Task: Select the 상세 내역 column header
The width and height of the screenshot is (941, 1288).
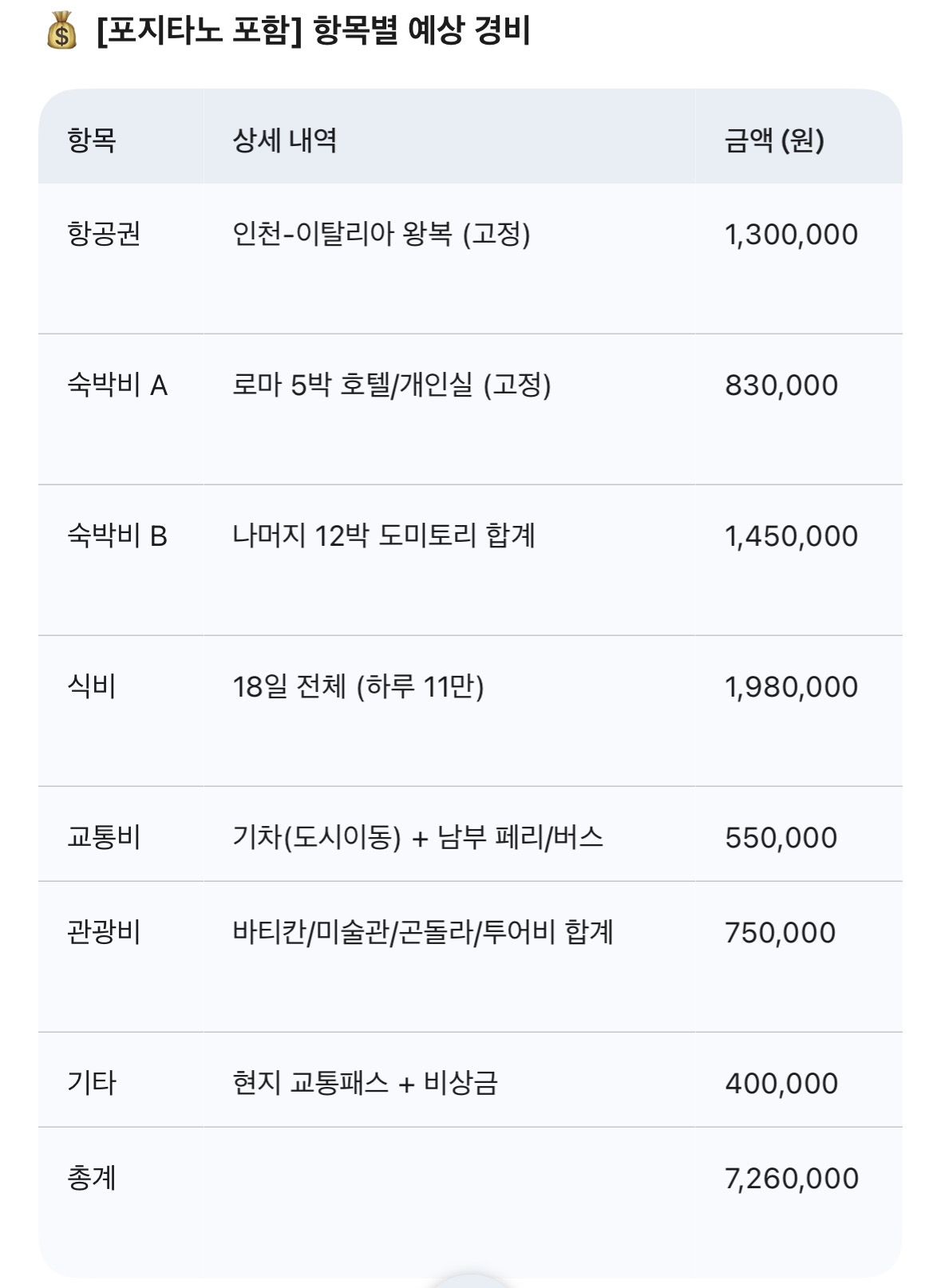Action: [284, 140]
